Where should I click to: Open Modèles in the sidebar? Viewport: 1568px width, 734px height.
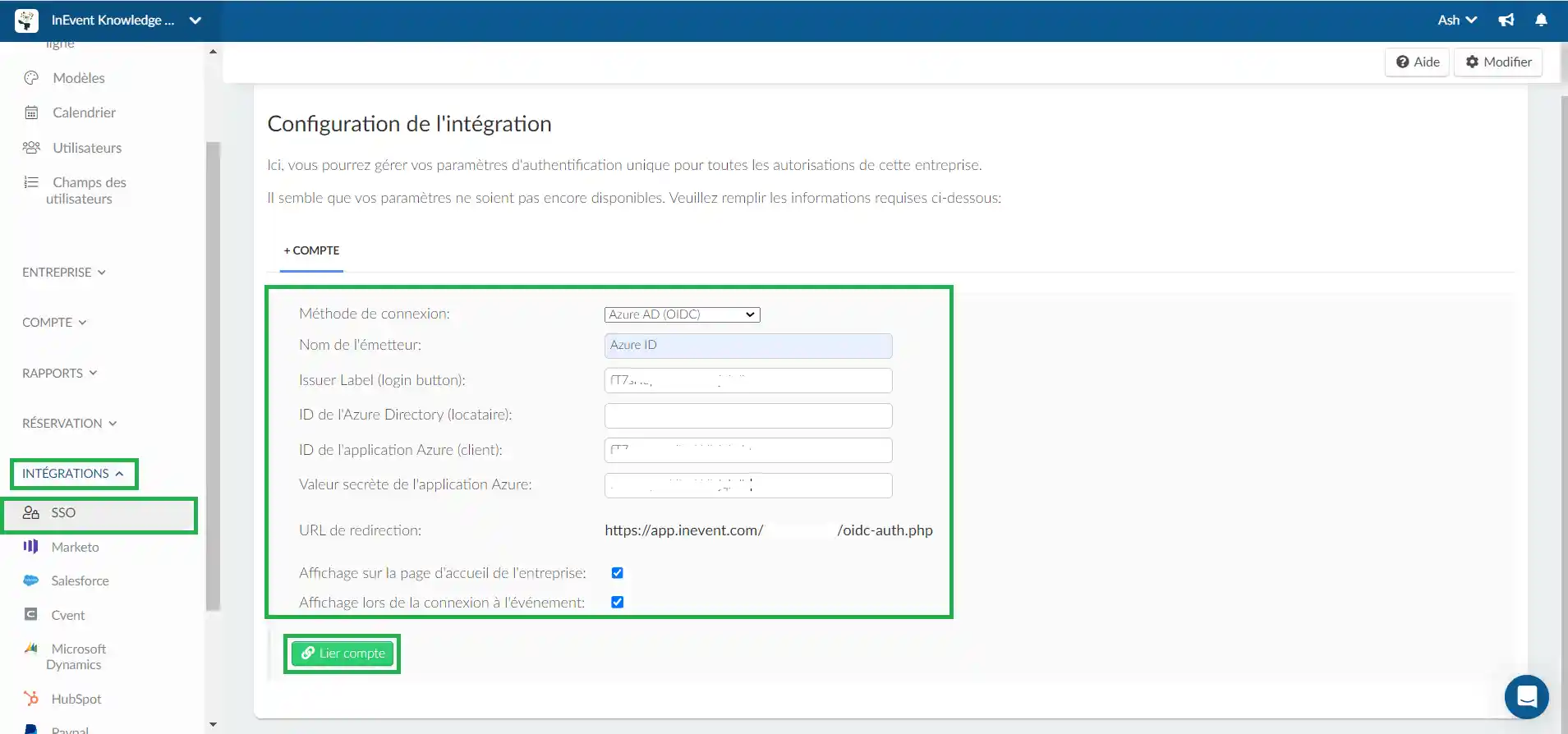(79, 78)
